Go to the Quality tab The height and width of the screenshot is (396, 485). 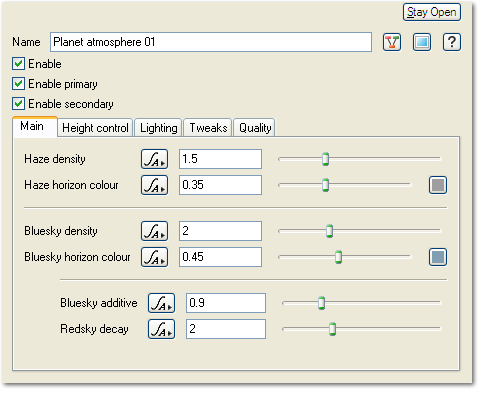[x=255, y=128]
